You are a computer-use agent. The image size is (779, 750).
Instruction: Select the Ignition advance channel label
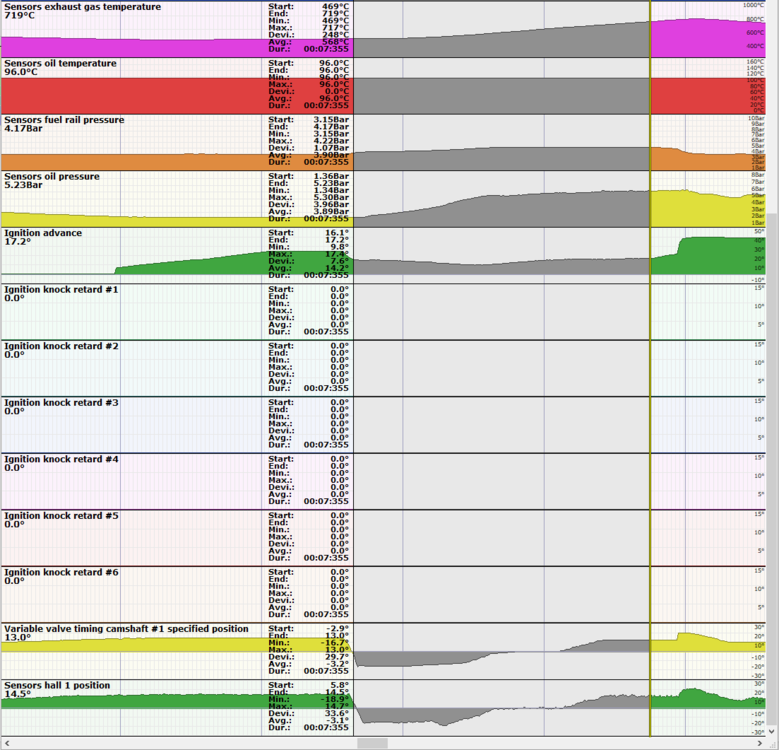tap(43, 233)
